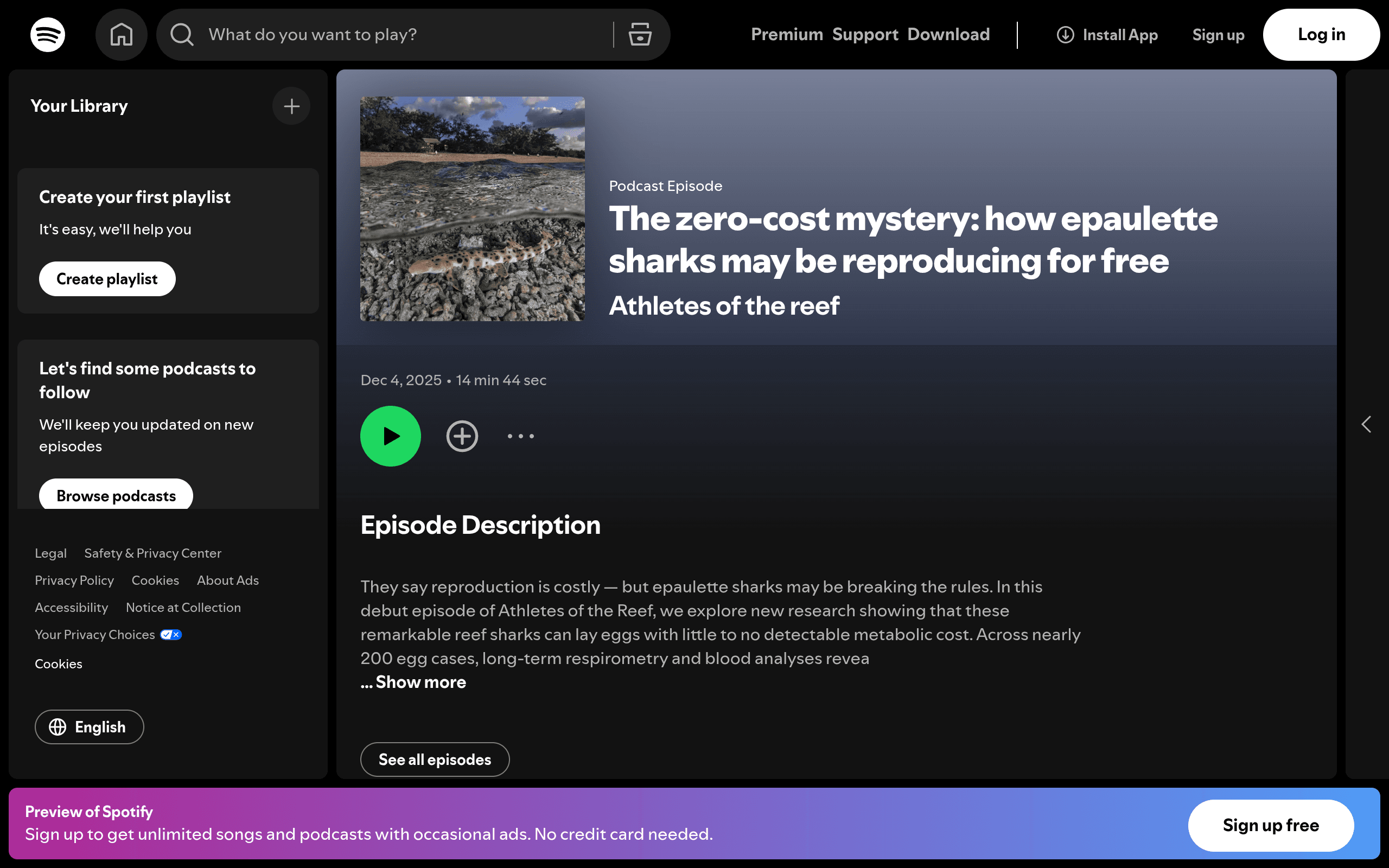Open the three-dots more options menu
This screenshot has width=1389, height=868.
click(520, 436)
